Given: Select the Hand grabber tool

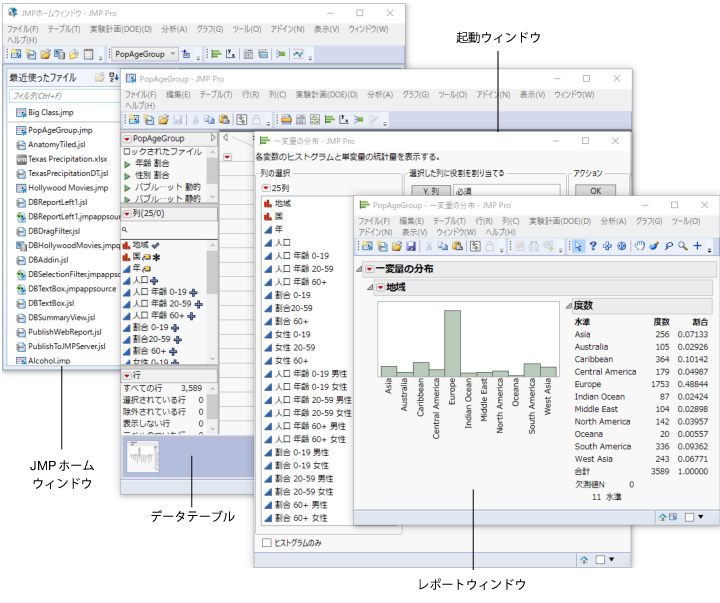Looking at the screenshot, I should (x=640, y=246).
